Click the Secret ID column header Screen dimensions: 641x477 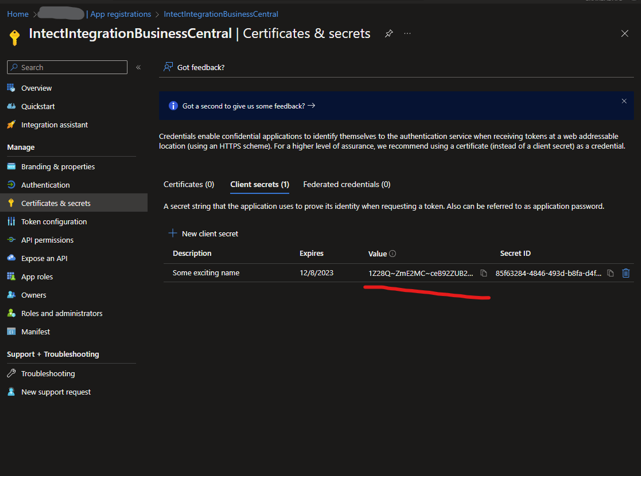(515, 253)
